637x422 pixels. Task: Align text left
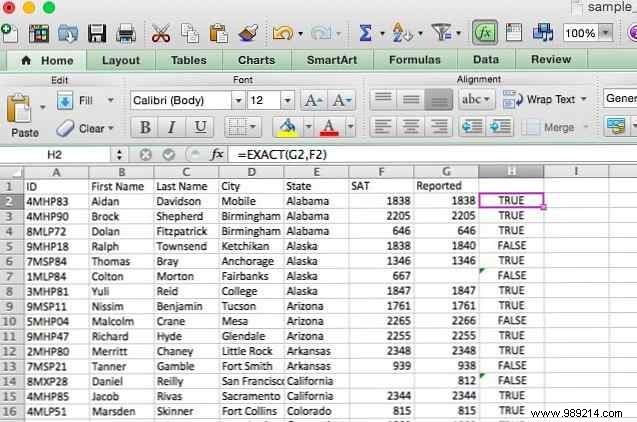click(x=383, y=127)
